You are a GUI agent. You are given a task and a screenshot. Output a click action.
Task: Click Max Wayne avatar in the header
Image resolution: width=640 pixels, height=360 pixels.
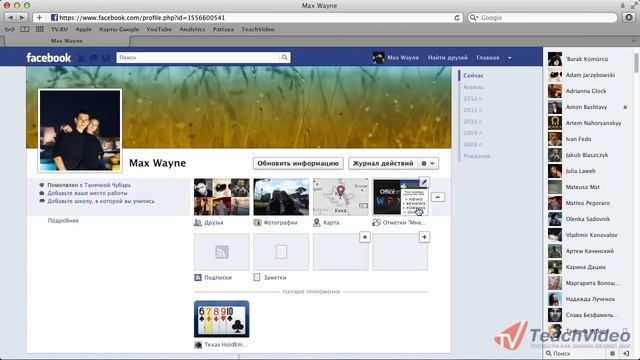[x=378, y=58]
